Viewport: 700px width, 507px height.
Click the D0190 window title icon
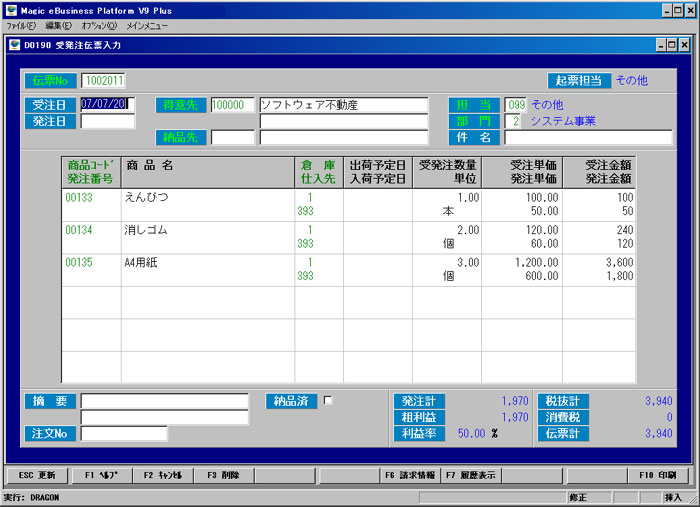click(15, 45)
